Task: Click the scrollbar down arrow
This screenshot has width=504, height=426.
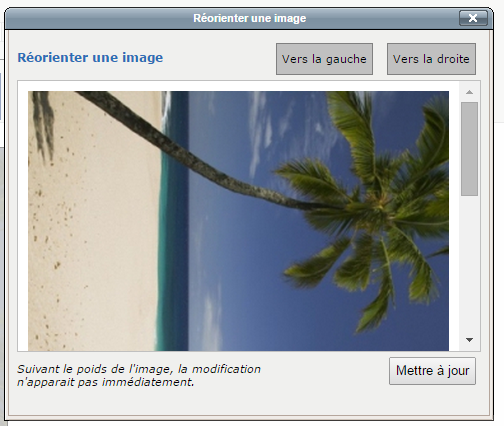Action: coord(469,340)
